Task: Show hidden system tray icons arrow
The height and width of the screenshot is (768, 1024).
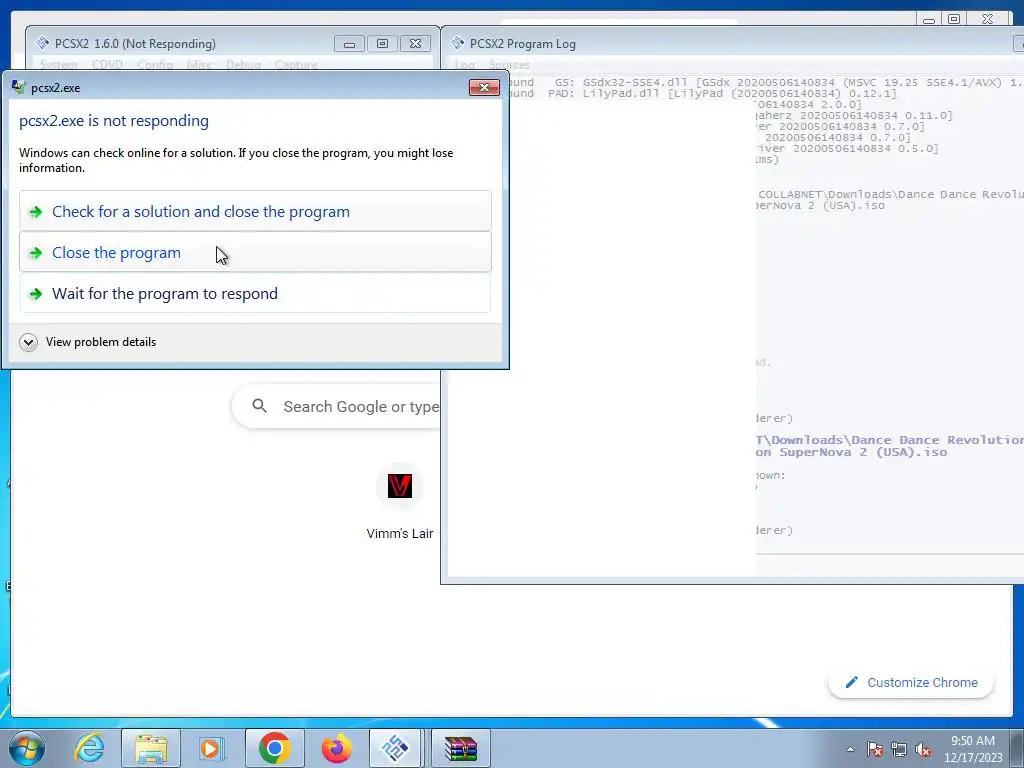Action: click(x=850, y=749)
